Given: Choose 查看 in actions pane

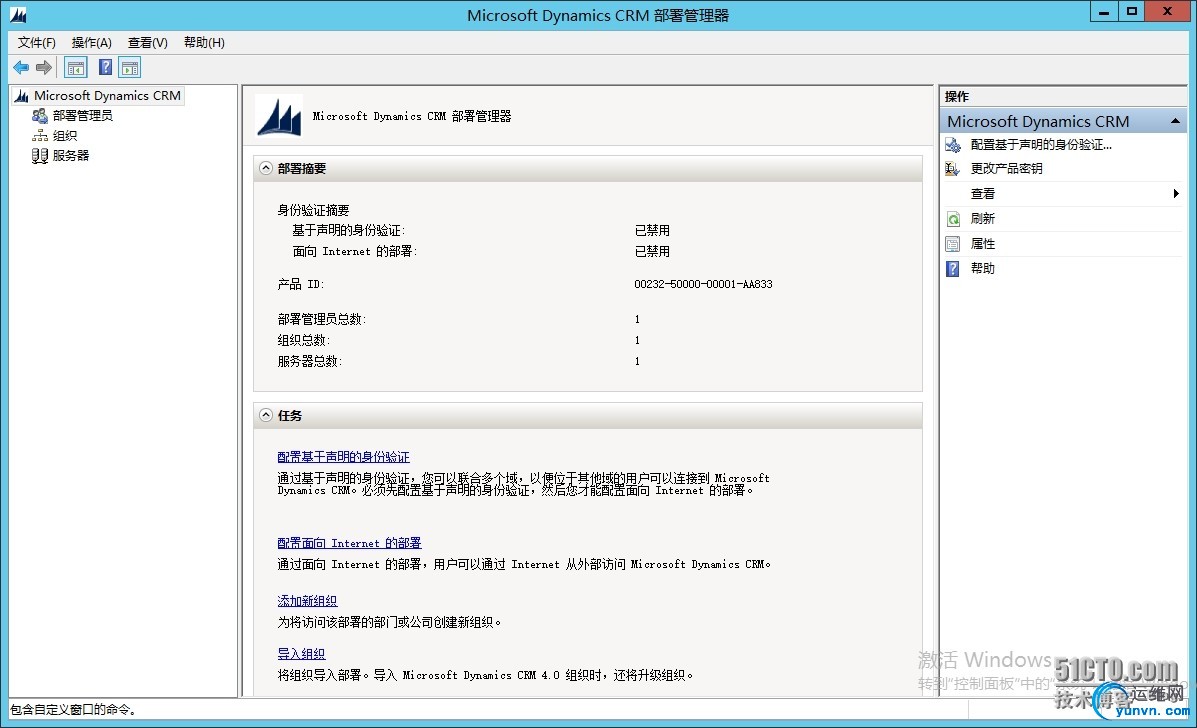Looking at the screenshot, I should [x=982, y=194].
